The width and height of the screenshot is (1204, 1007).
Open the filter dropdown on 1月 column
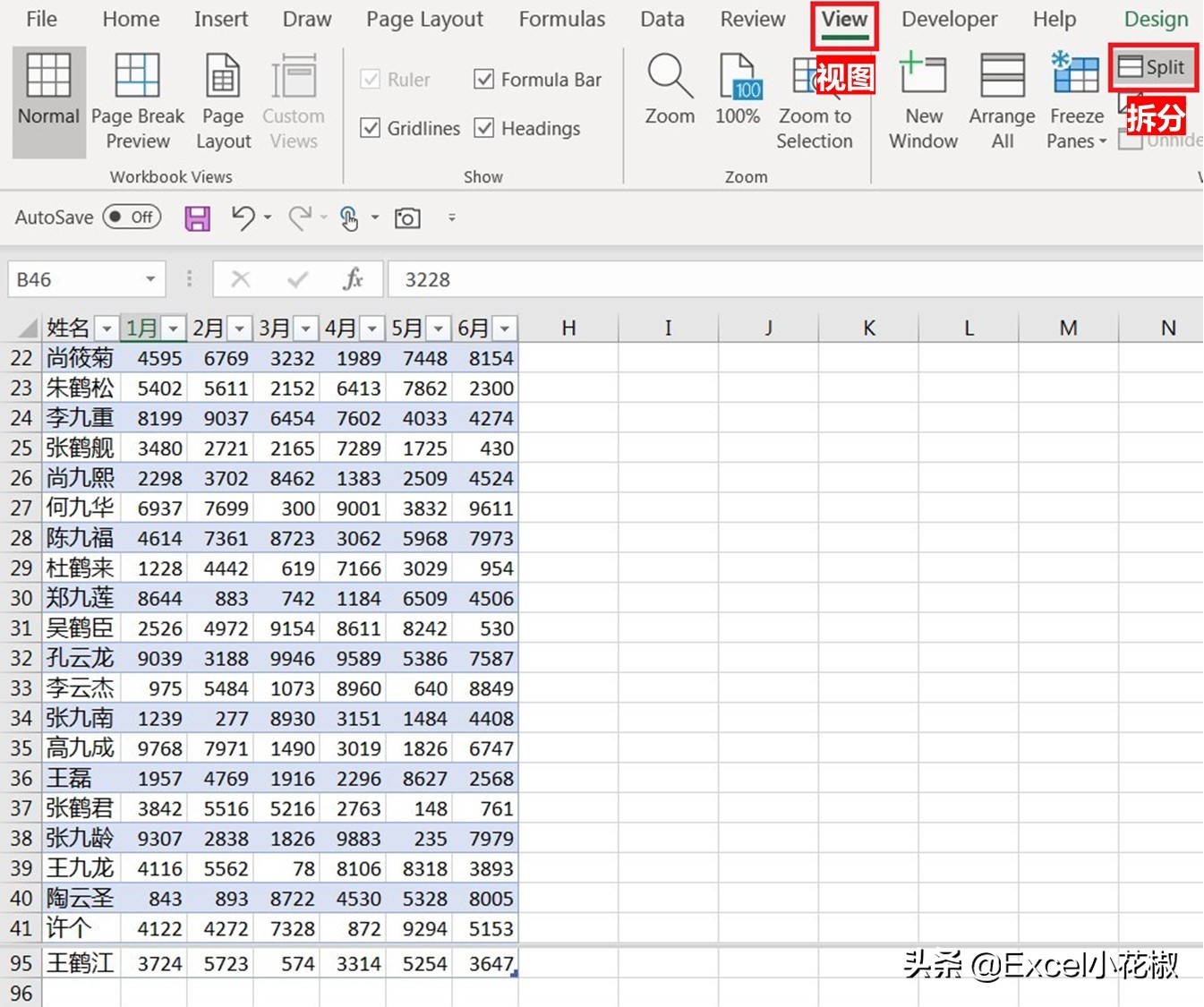172,328
